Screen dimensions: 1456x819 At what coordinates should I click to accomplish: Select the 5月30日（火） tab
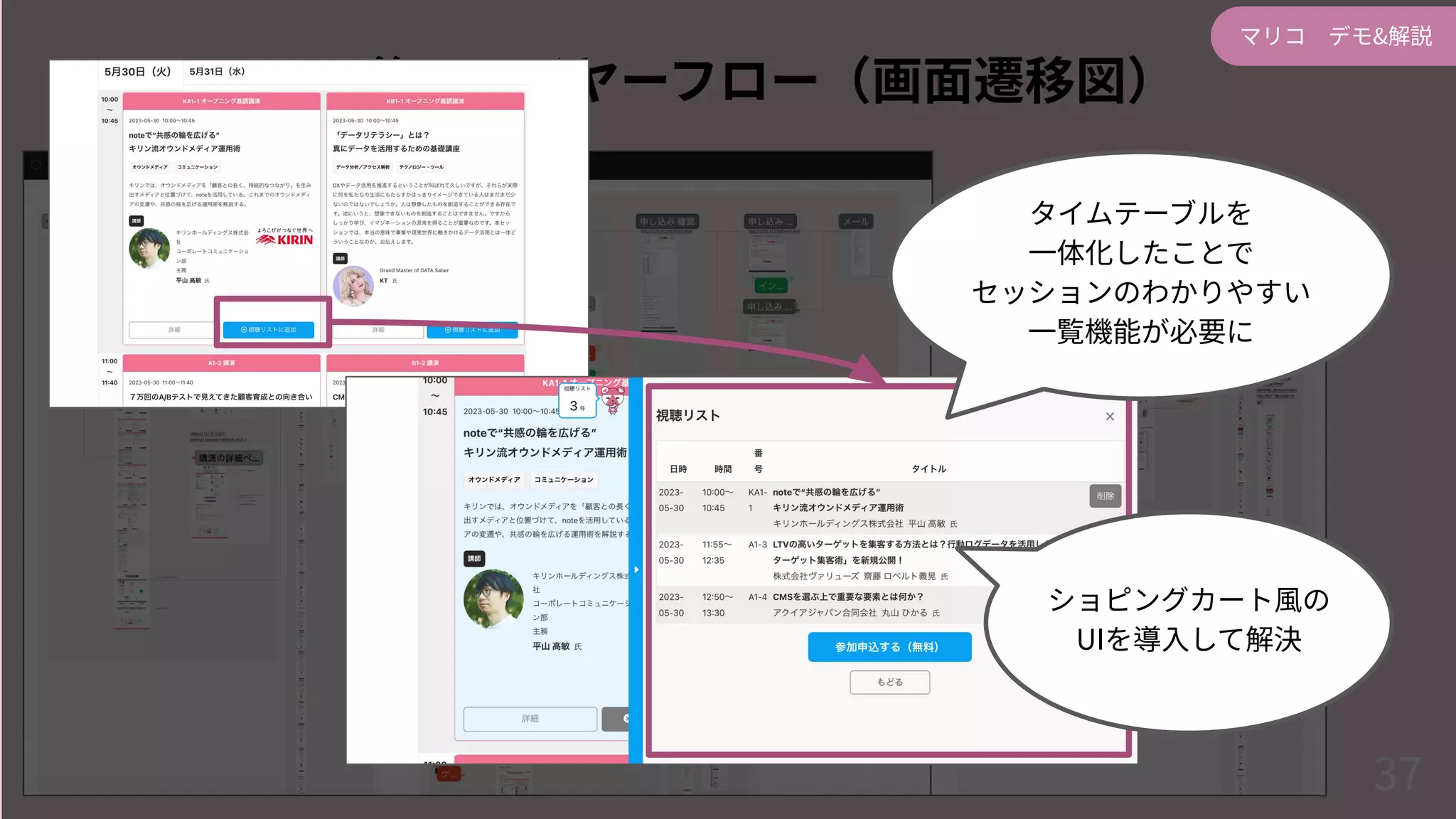(x=137, y=72)
